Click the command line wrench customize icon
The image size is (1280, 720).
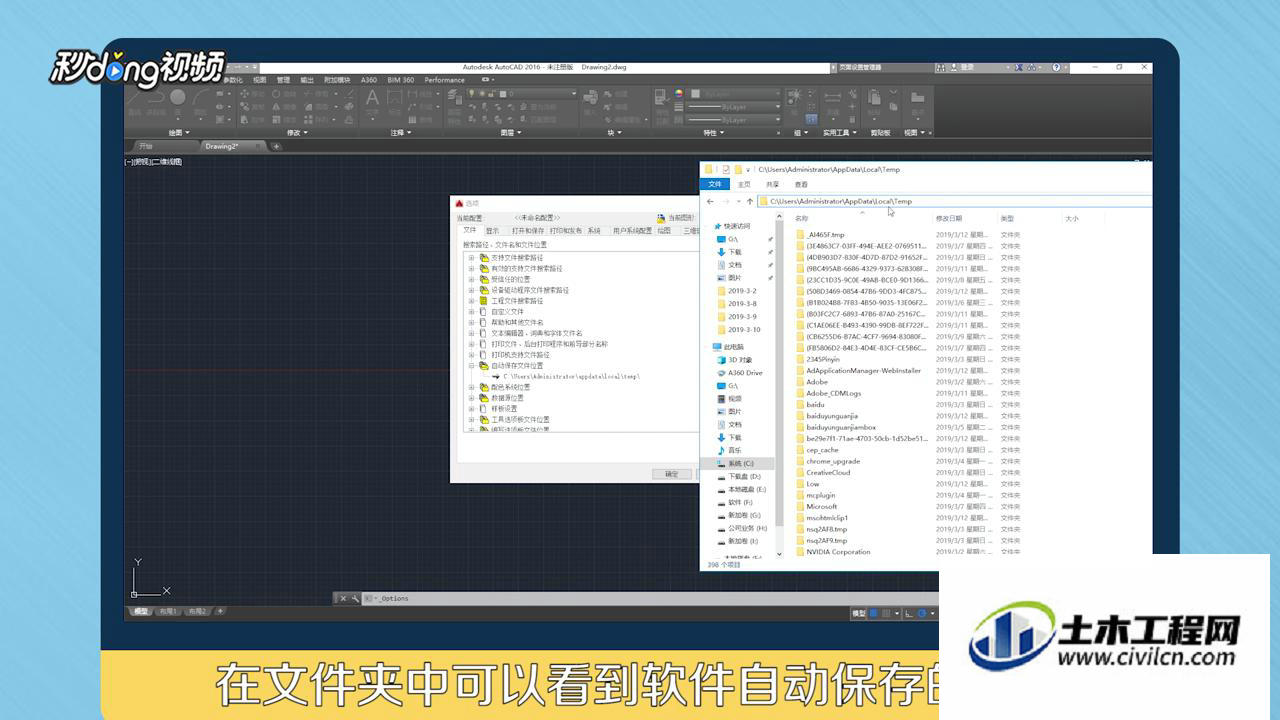[355, 599]
